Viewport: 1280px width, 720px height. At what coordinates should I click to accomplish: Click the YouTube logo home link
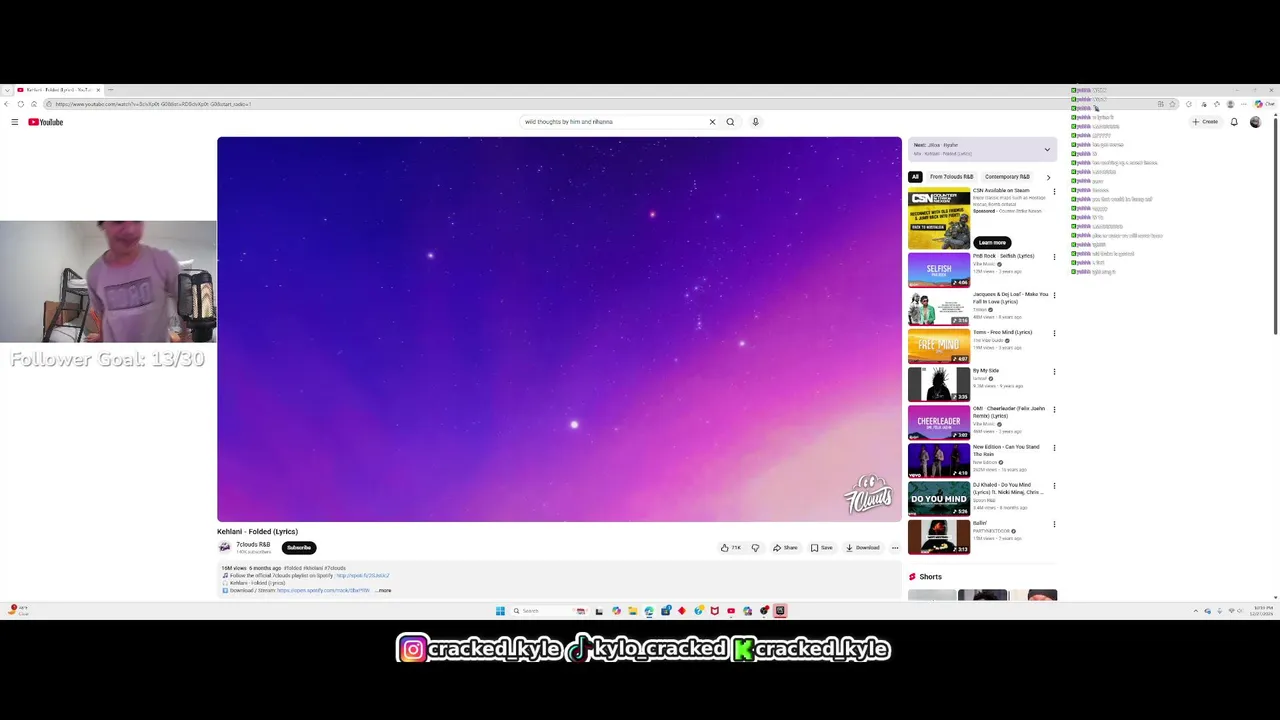point(46,122)
